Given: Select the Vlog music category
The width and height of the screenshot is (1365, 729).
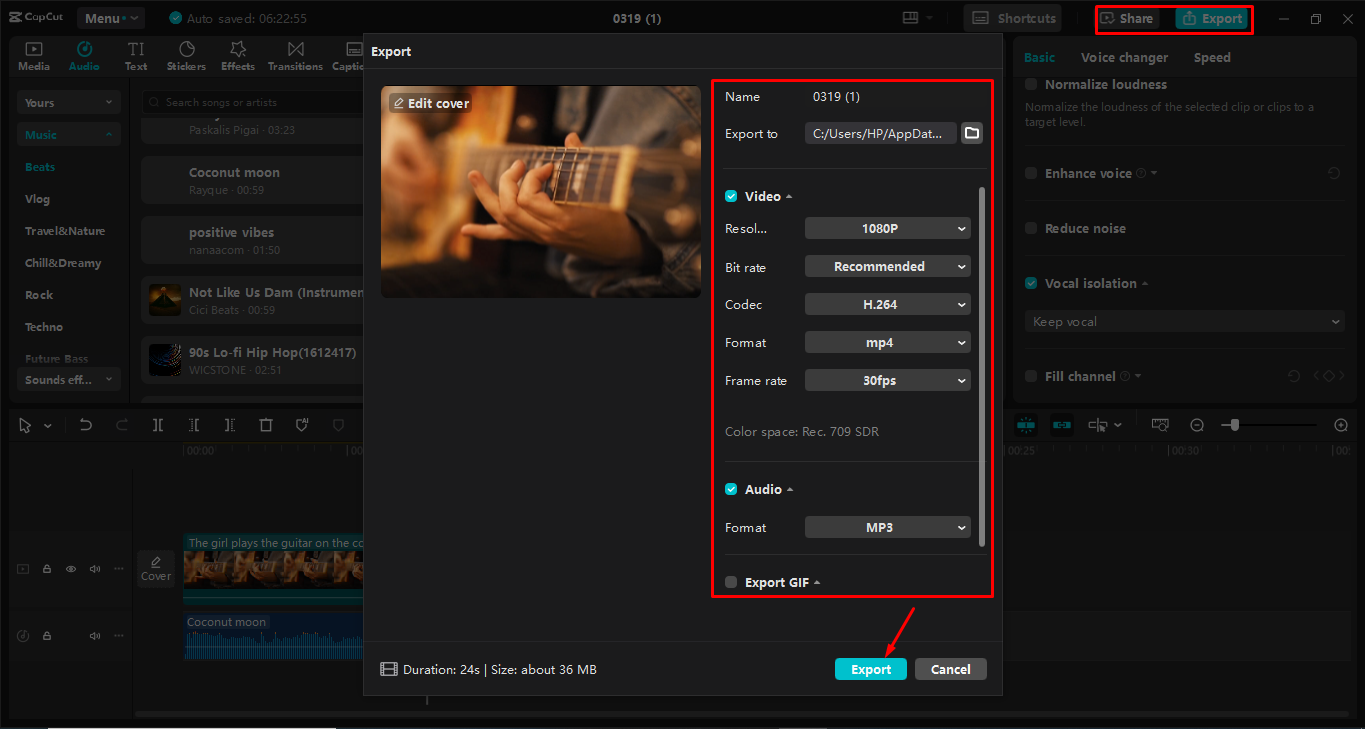Looking at the screenshot, I should coord(37,199).
